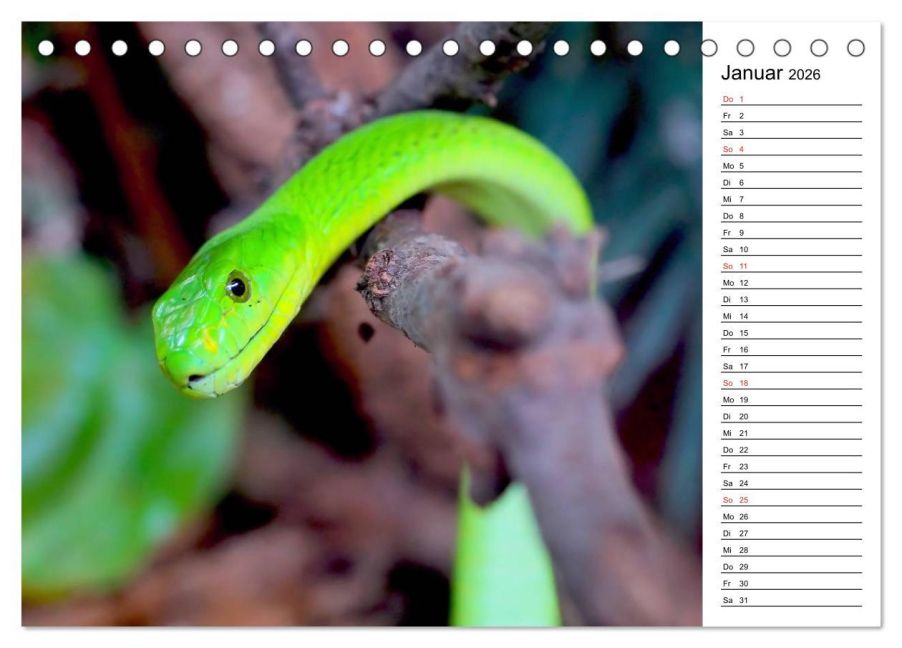This screenshot has height=648, width=902.
Task: Click the Sa 10 date row
Action: (x=790, y=249)
